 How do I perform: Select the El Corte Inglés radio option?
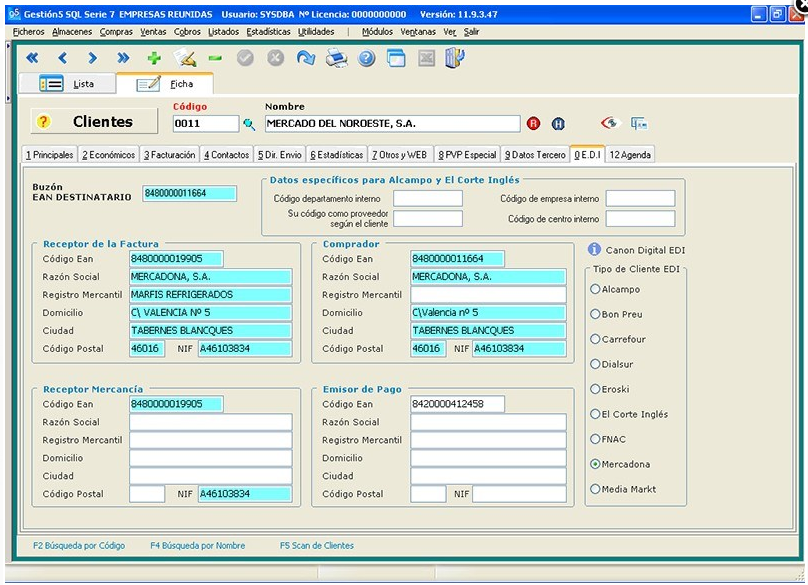(596, 414)
